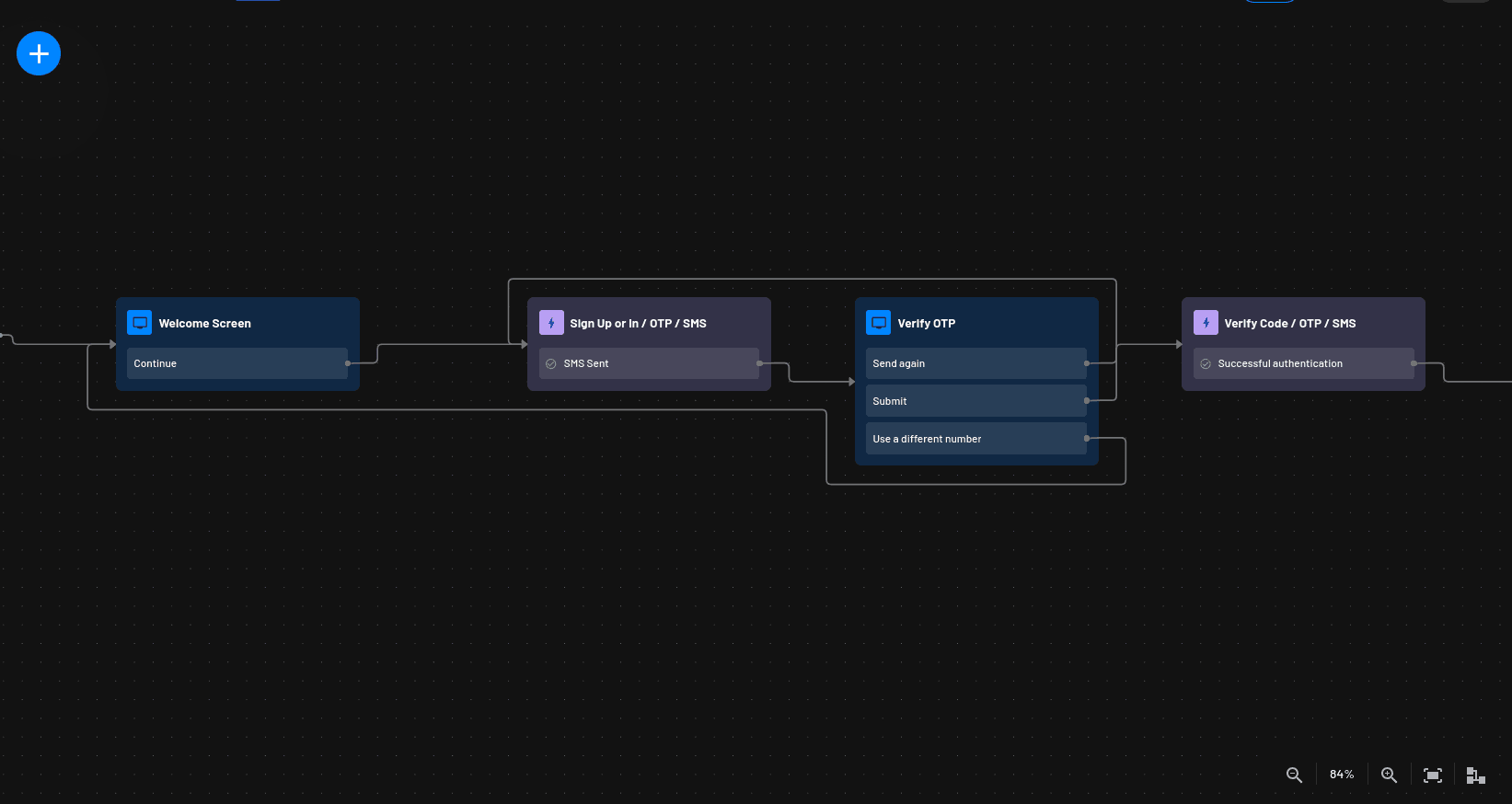Click the SMS Sent checkmark icon
This screenshot has width=1512, height=804.
[x=551, y=363]
